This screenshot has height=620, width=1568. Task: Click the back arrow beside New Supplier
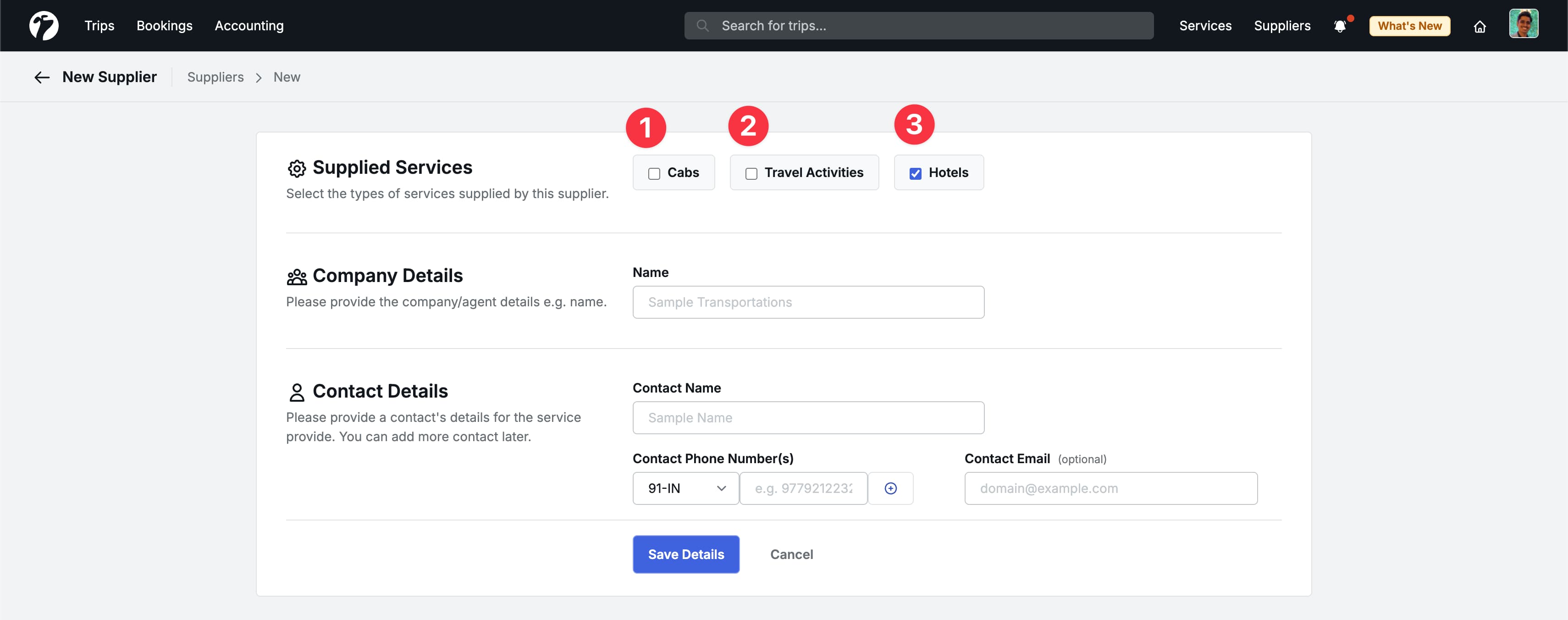pyautogui.click(x=41, y=77)
